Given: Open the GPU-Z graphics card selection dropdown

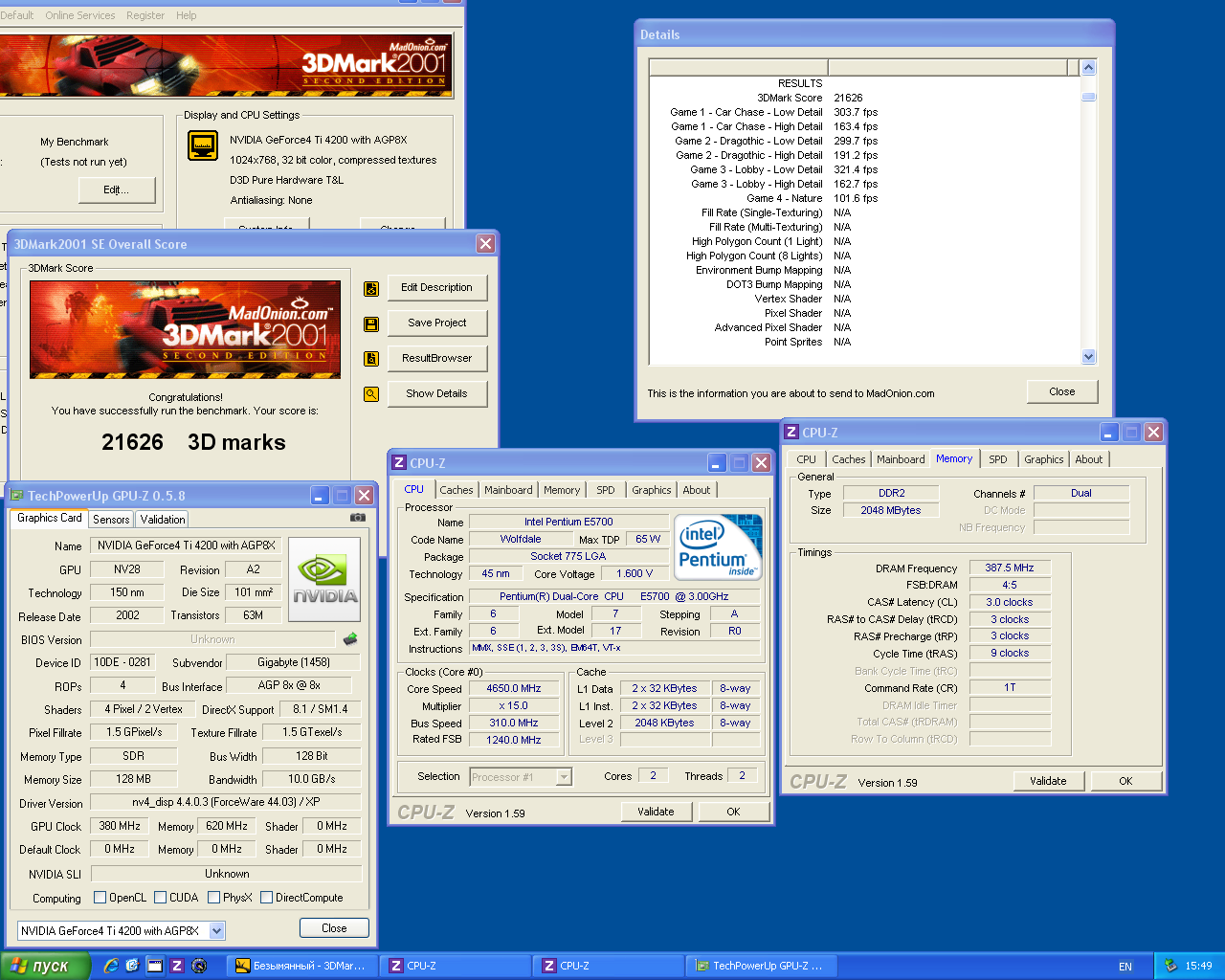Looking at the screenshot, I should tap(216, 931).
